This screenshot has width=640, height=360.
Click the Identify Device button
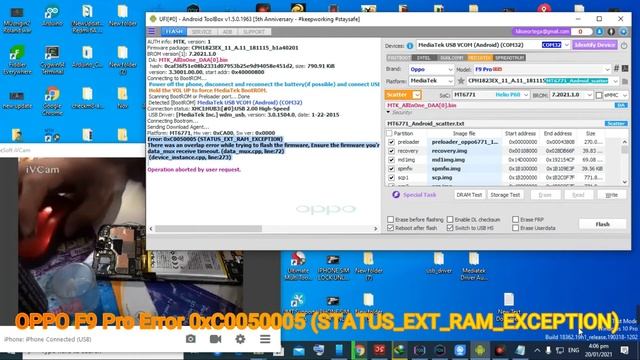click(594, 45)
